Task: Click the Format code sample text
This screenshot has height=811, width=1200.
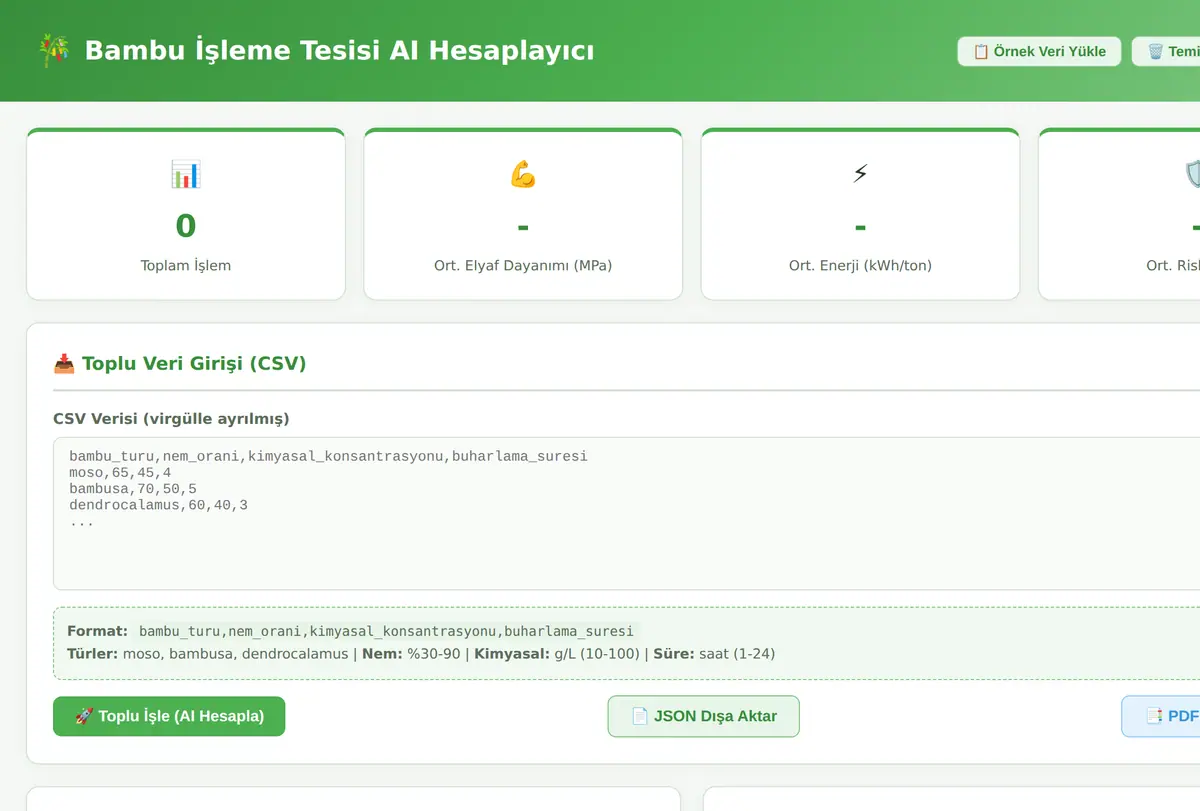Action: click(386, 631)
